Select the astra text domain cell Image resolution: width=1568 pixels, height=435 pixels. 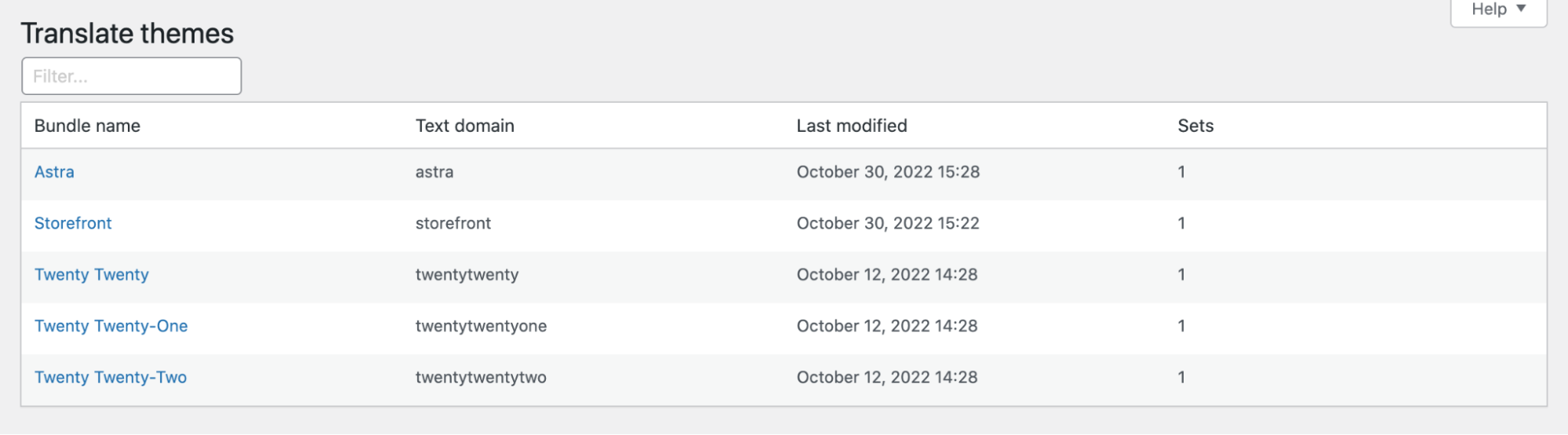coord(435,172)
